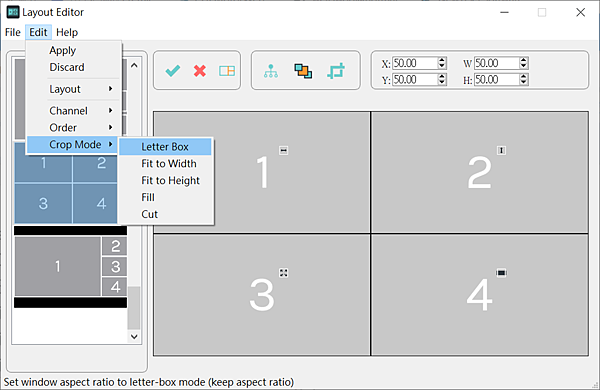Click the crop indicator icon in window 1
Screen dimensions: 600x390
pyautogui.click(x=284, y=150)
